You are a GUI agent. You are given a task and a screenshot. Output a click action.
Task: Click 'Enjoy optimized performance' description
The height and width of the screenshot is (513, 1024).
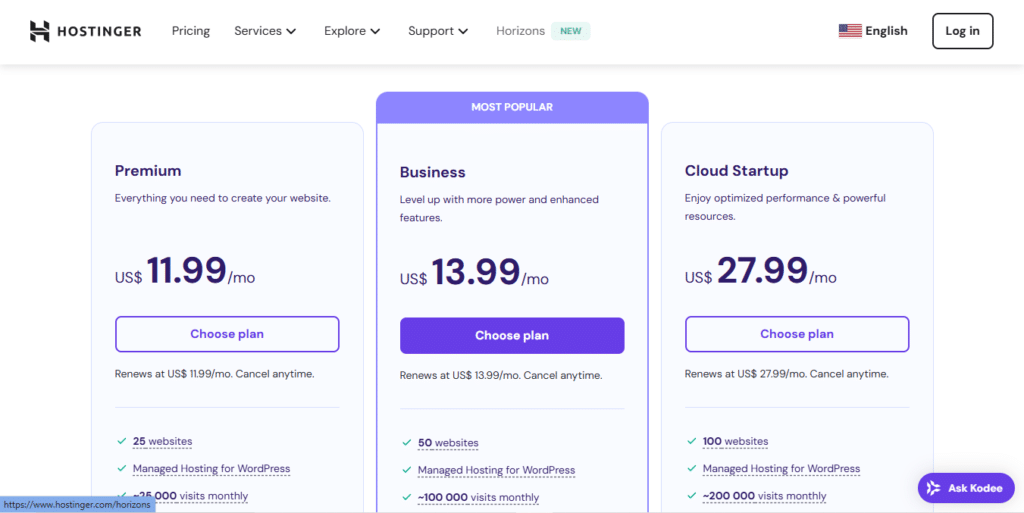(x=785, y=207)
